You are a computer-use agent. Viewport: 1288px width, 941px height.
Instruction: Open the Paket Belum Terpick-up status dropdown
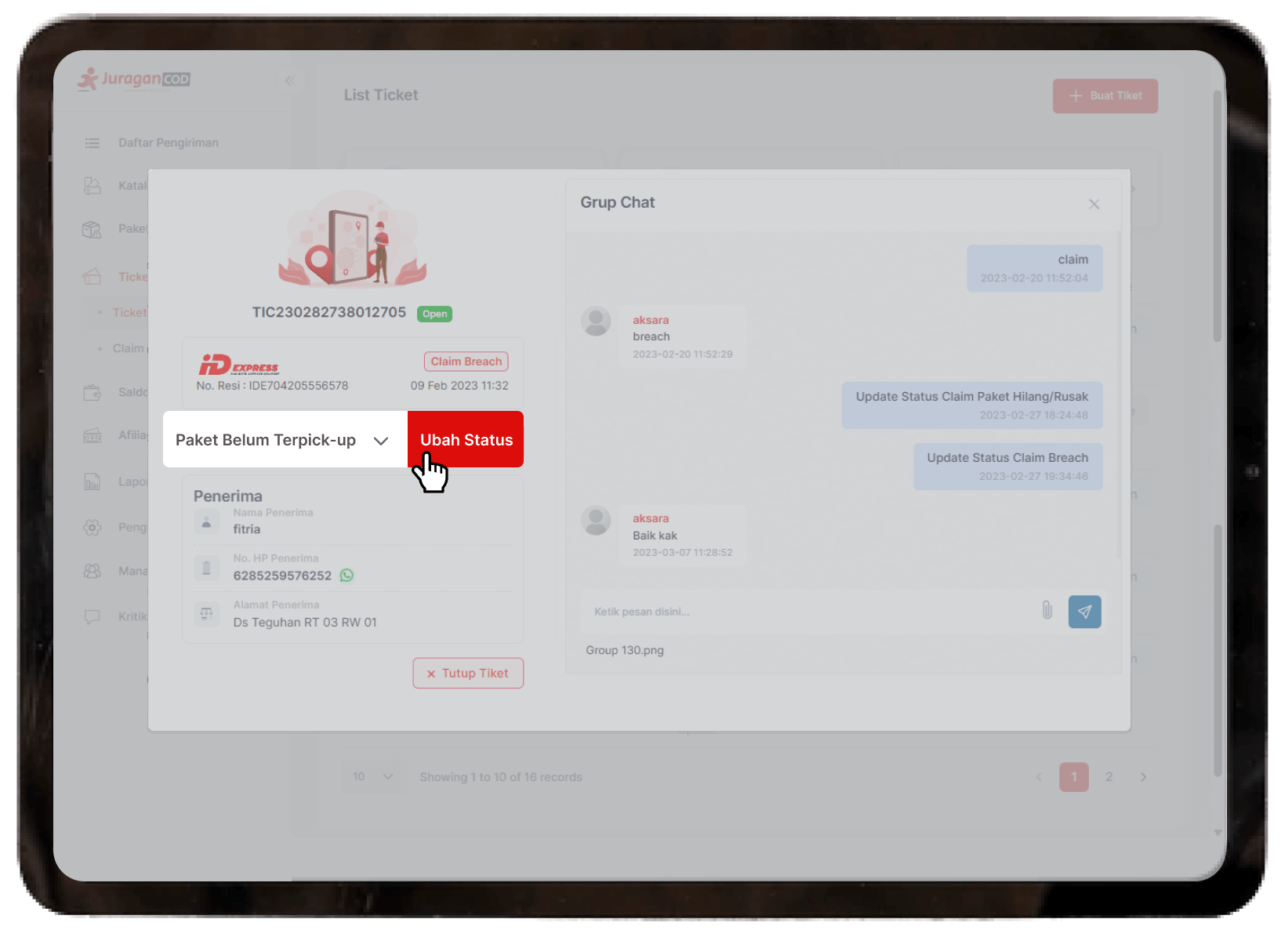(x=284, y=440)
